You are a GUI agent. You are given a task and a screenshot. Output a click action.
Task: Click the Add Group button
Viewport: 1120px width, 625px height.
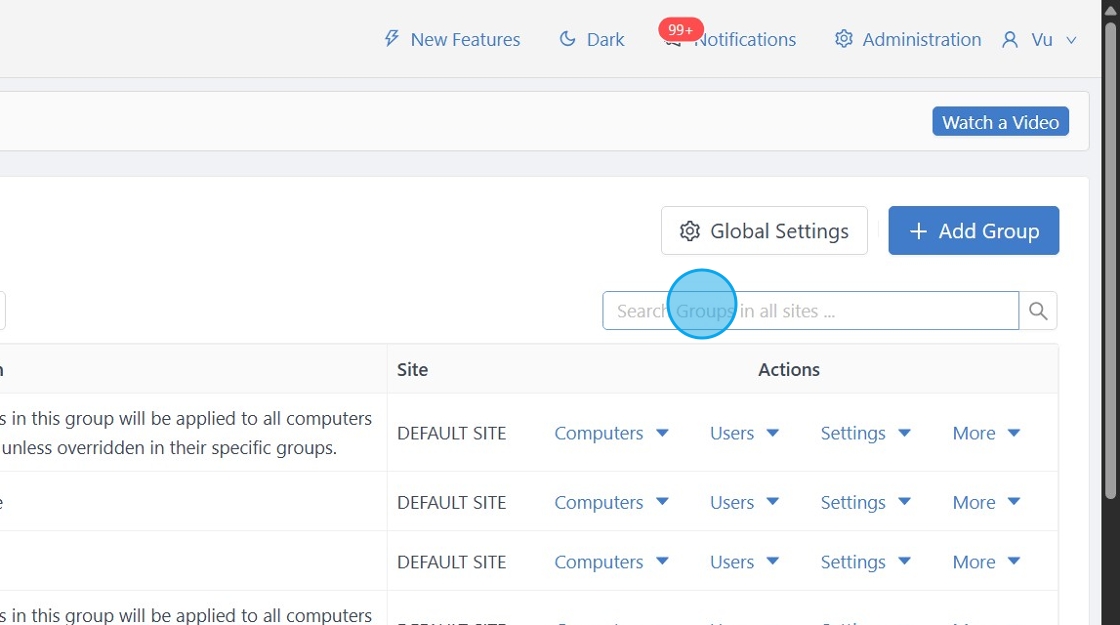pos(974,231)
